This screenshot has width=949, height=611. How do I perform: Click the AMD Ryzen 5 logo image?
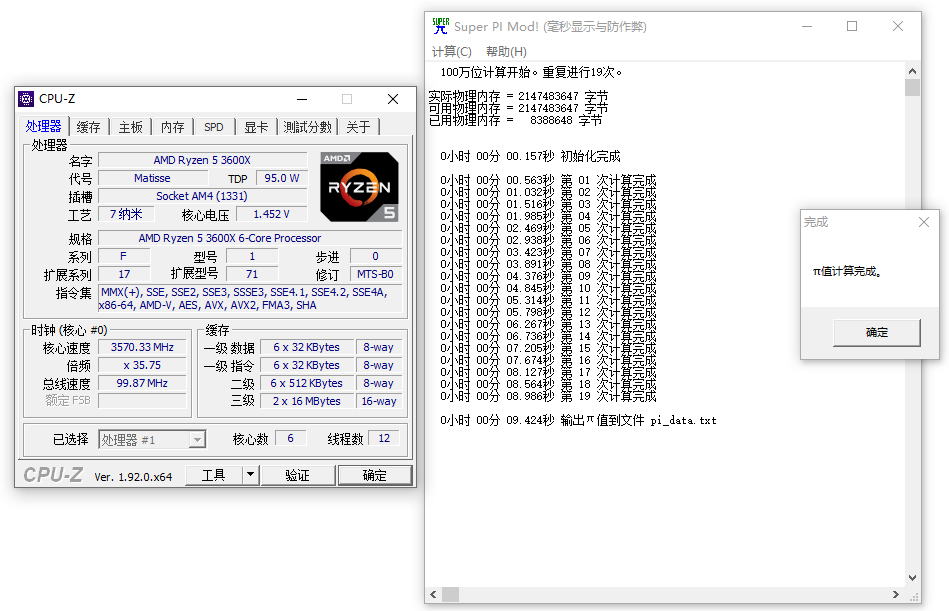coord(360,186)
